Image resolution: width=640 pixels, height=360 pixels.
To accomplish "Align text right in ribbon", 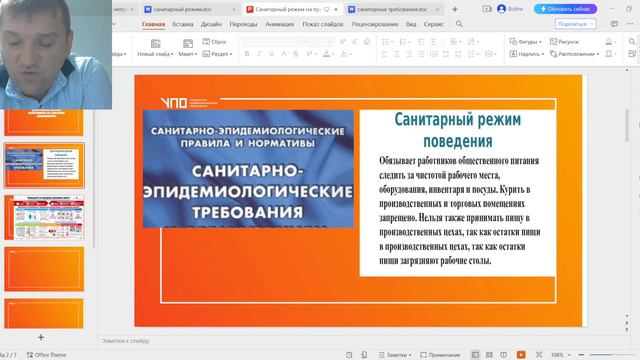I will (409, 54).
